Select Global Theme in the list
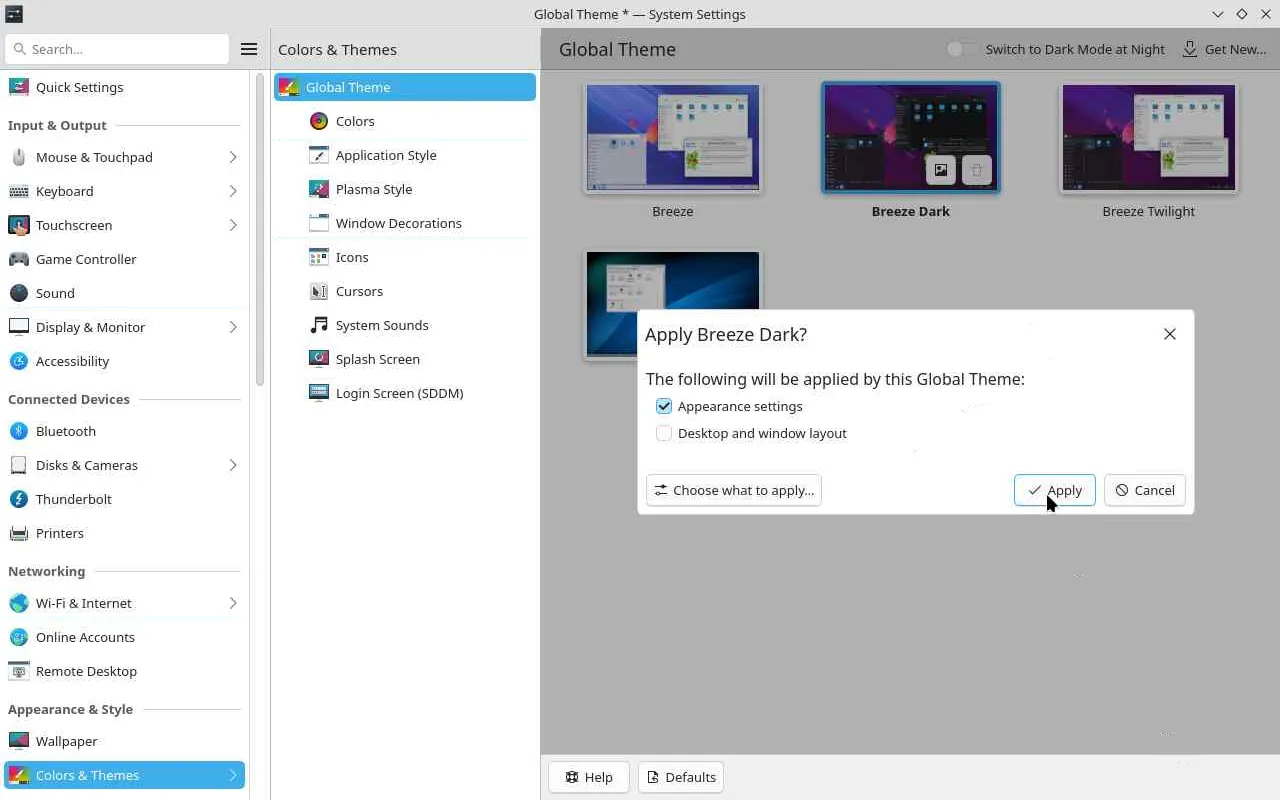 (405, 87)
